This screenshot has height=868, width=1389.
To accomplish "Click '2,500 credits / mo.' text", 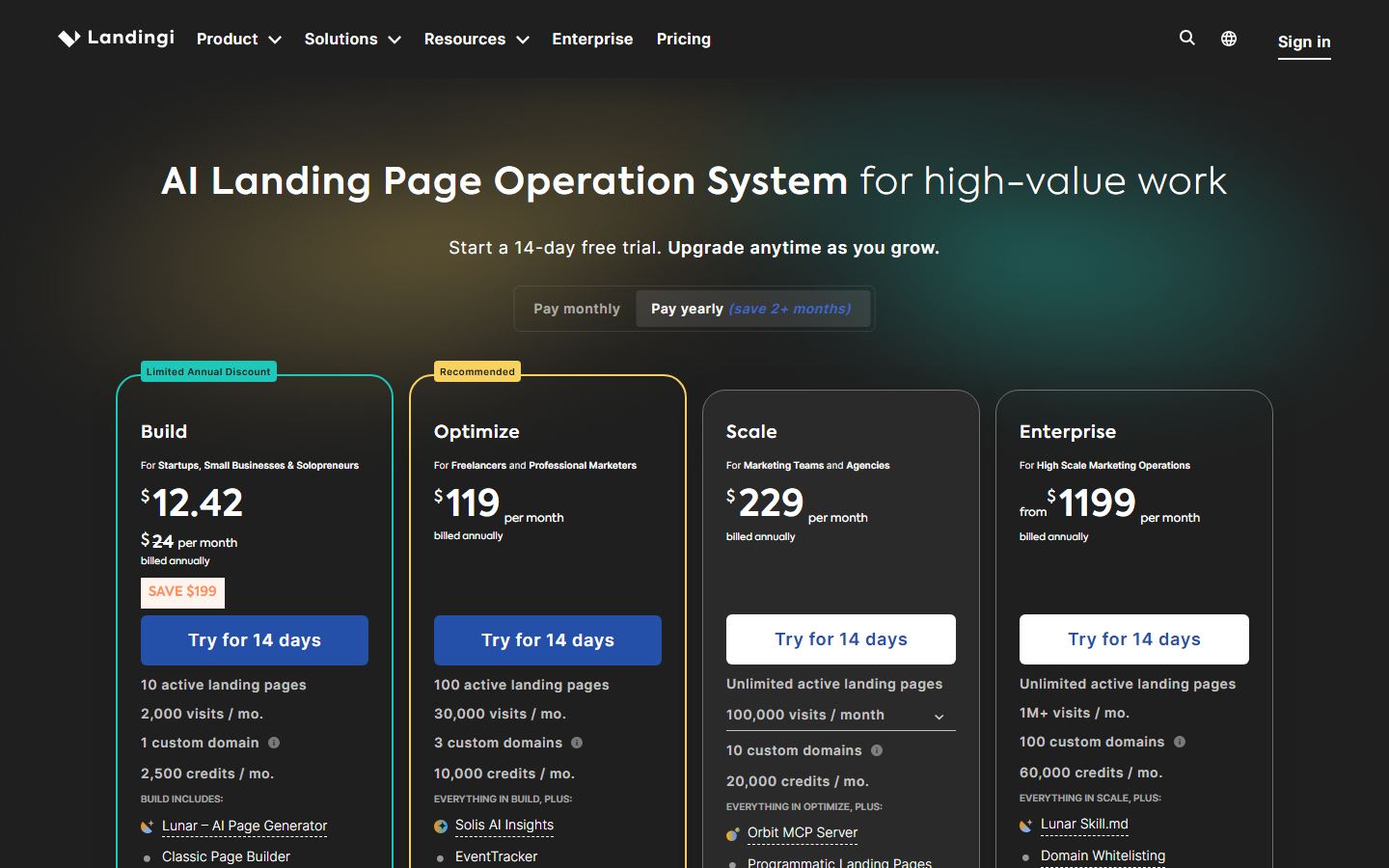I will click(x=207, y=773).
